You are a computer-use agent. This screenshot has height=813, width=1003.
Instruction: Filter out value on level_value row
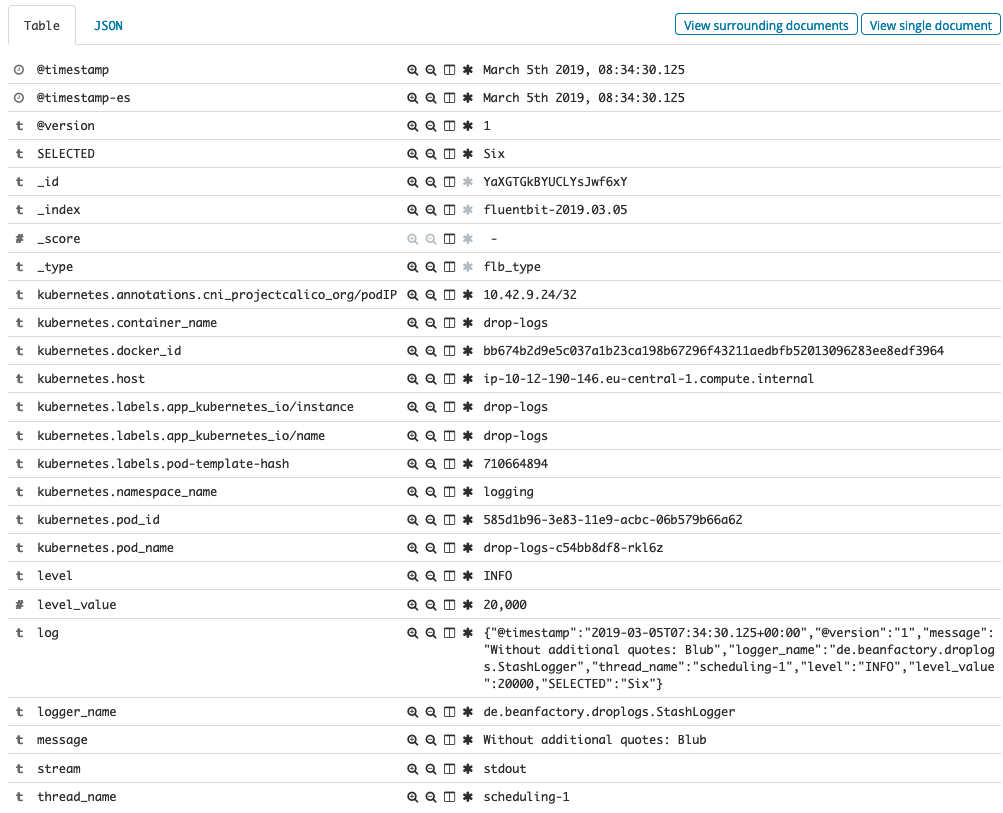(x=431, y=604)
